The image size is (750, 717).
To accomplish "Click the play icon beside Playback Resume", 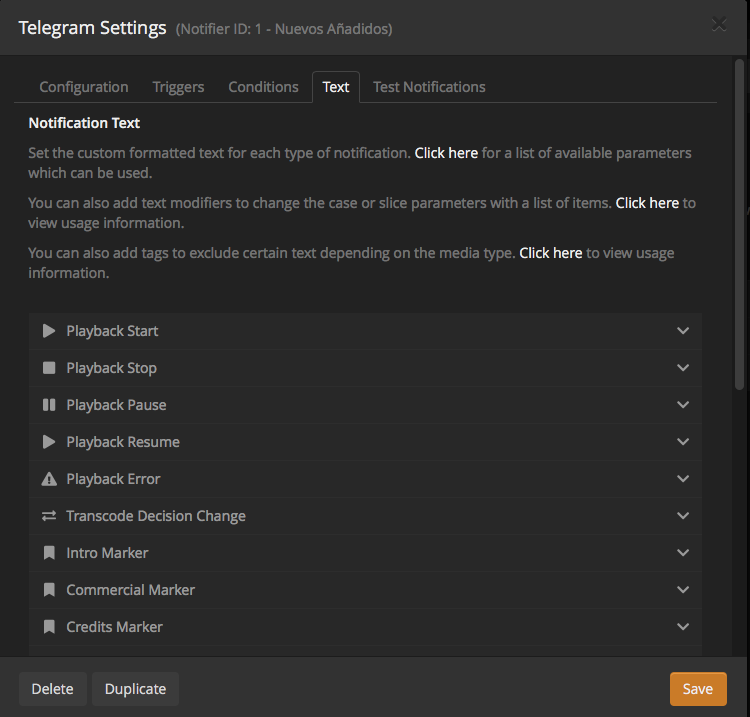I will (49, 442).
